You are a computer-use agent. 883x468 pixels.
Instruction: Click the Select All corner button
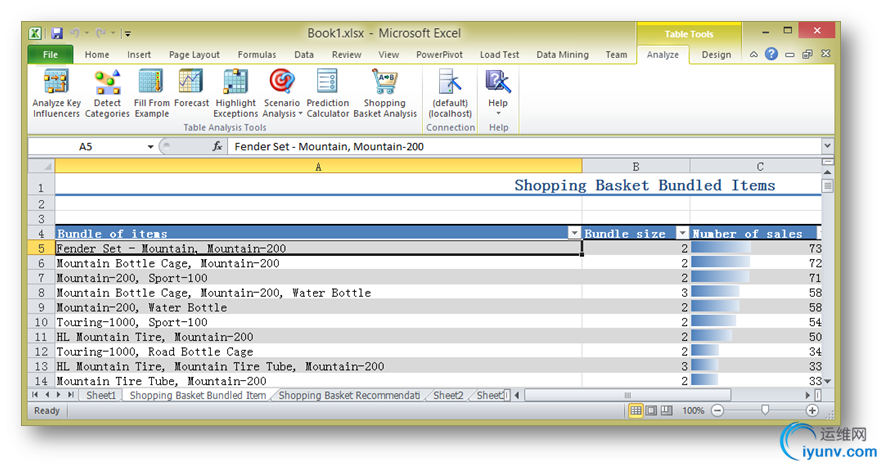[x=42, y=167]
